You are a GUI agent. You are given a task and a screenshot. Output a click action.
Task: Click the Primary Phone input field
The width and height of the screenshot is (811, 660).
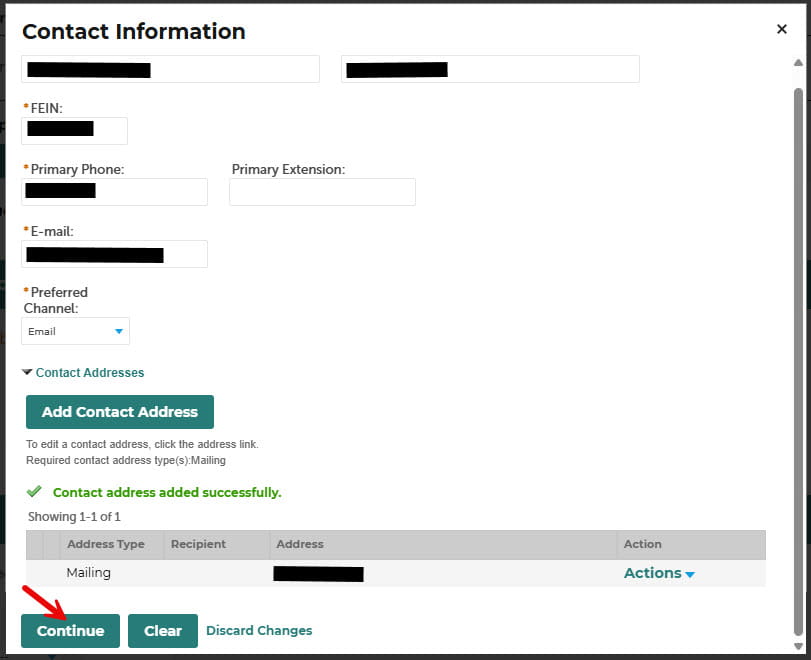click(114, 192)
